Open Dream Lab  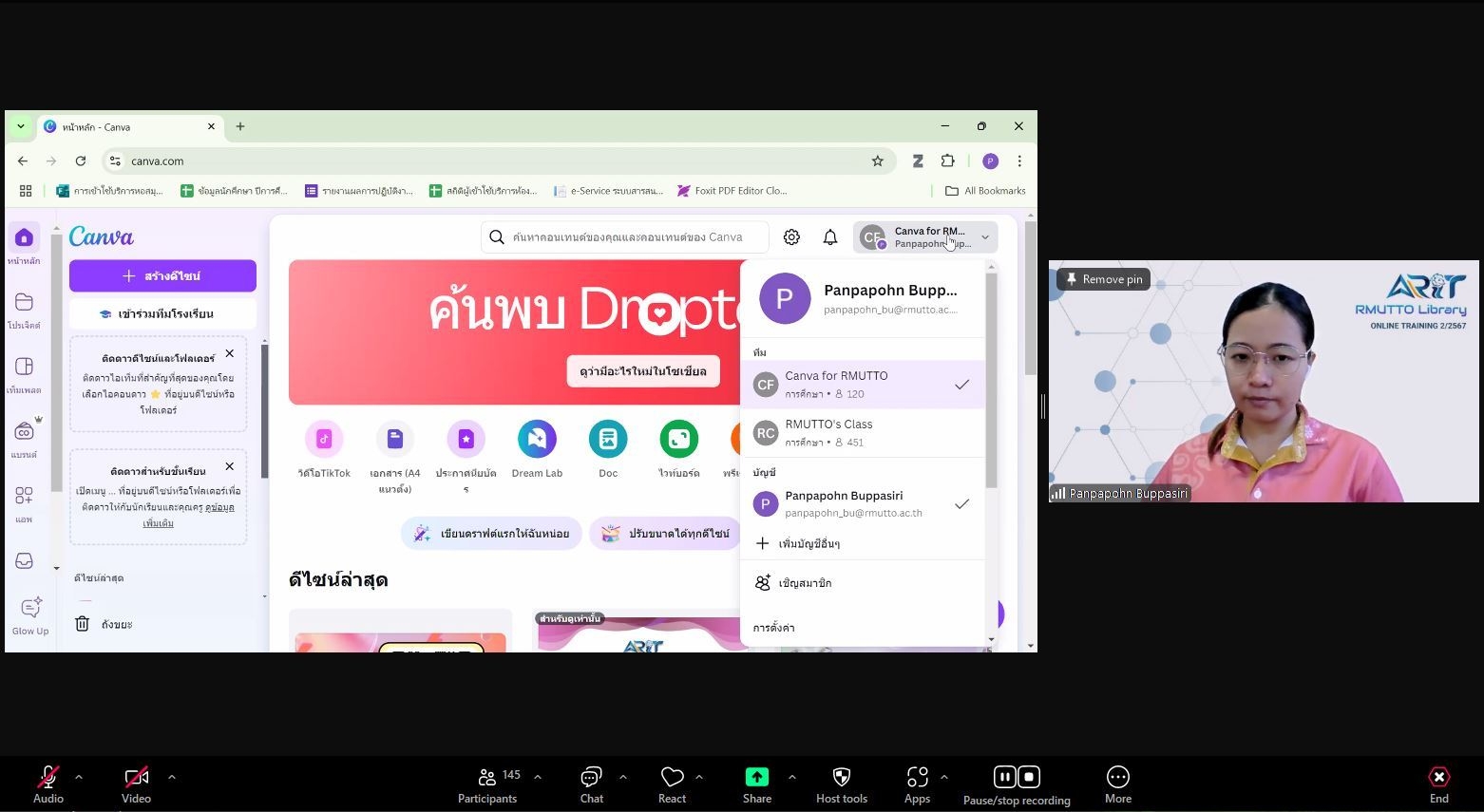pos(537,439)
